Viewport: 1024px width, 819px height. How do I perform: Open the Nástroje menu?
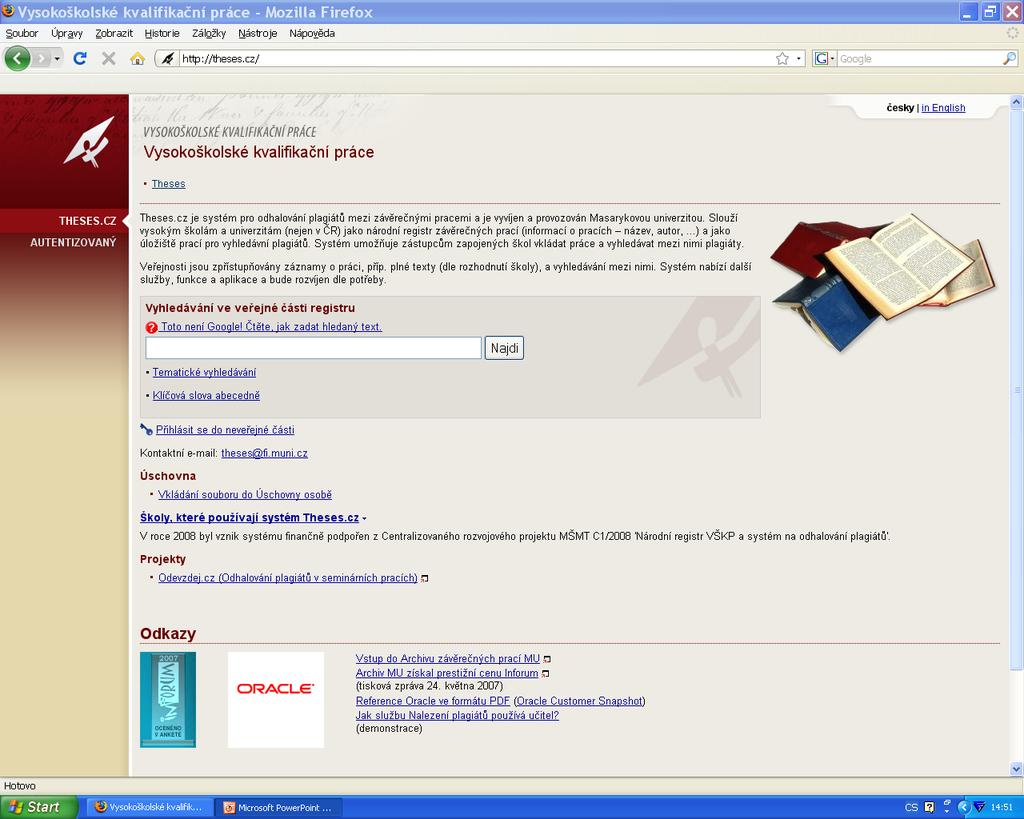pos(257,33)
